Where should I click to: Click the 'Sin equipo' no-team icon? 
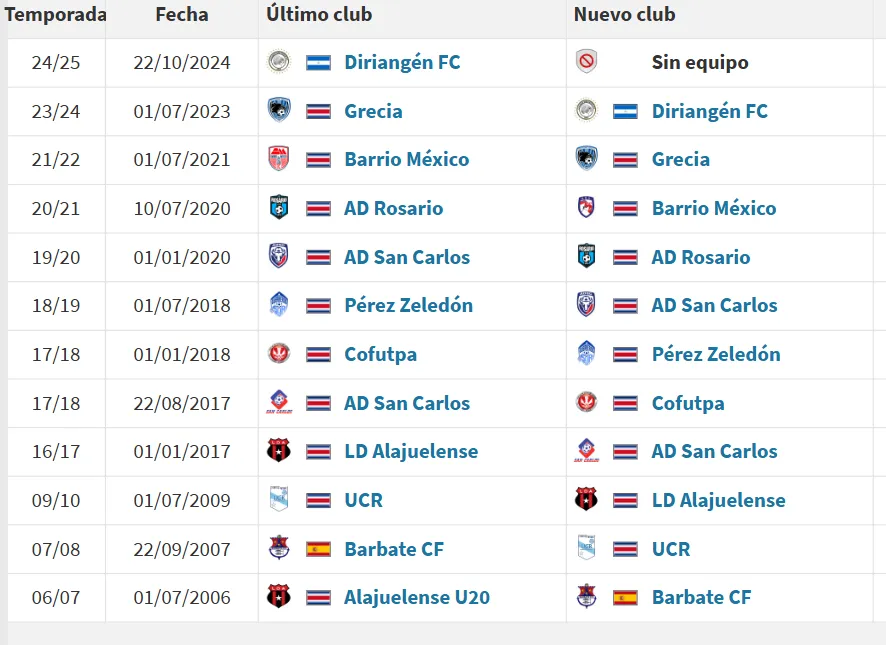pyautogui.click(x=588, y=62)
